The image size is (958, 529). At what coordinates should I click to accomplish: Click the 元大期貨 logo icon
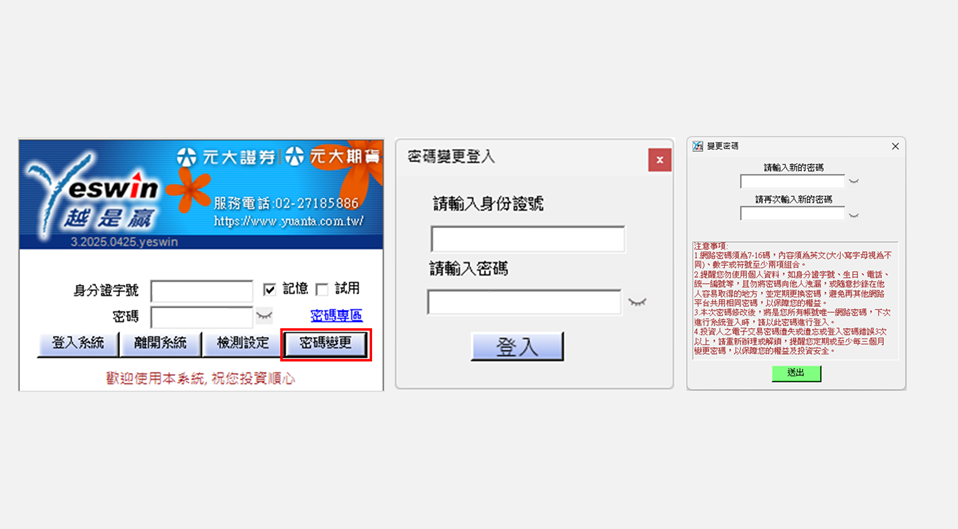tap(294, 156)
